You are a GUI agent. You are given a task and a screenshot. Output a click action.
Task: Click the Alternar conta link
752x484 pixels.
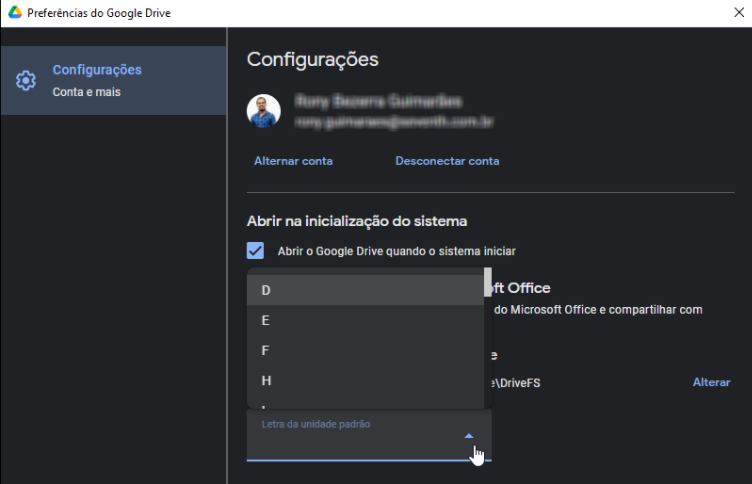tap(294, 161)
